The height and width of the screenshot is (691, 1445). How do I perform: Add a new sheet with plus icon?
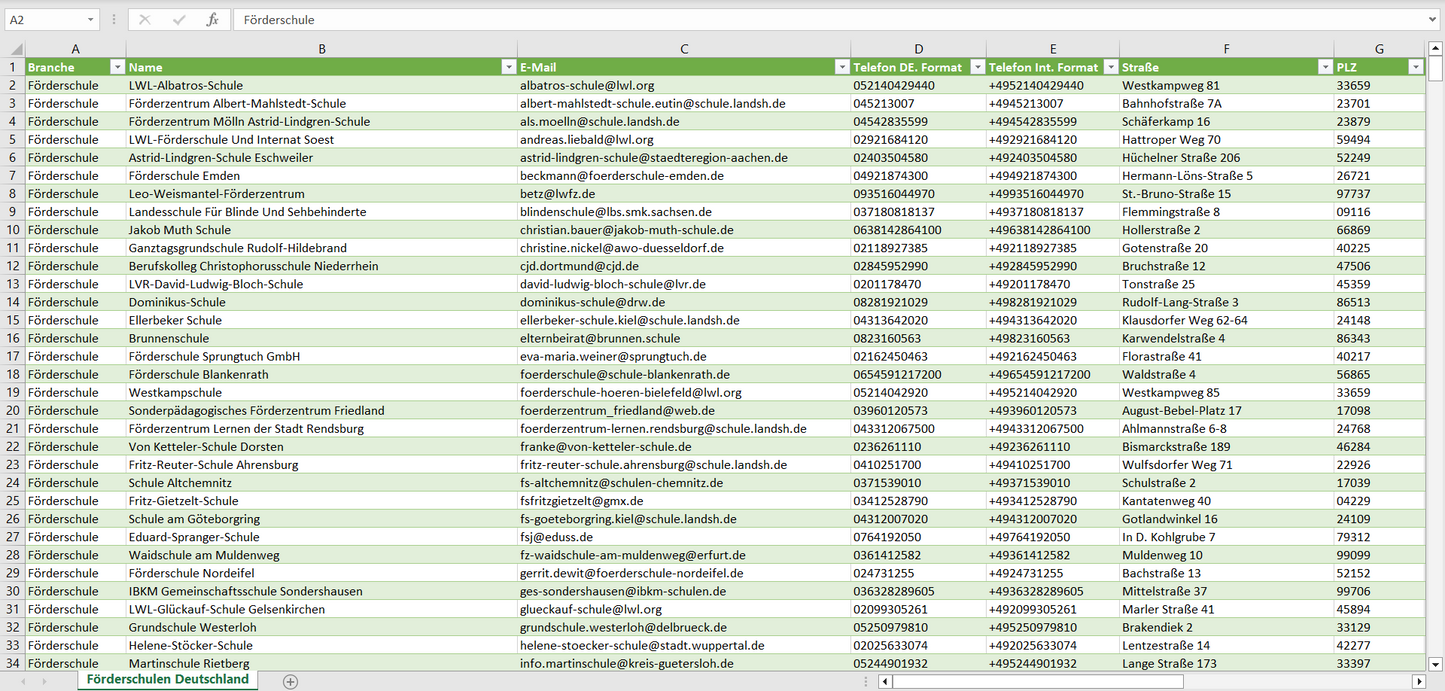click(290, 681)
